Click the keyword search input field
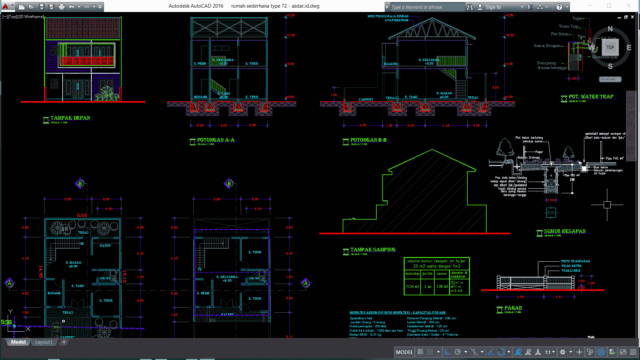The width and height of the screenshot is (640, 360). pos(427,7)
